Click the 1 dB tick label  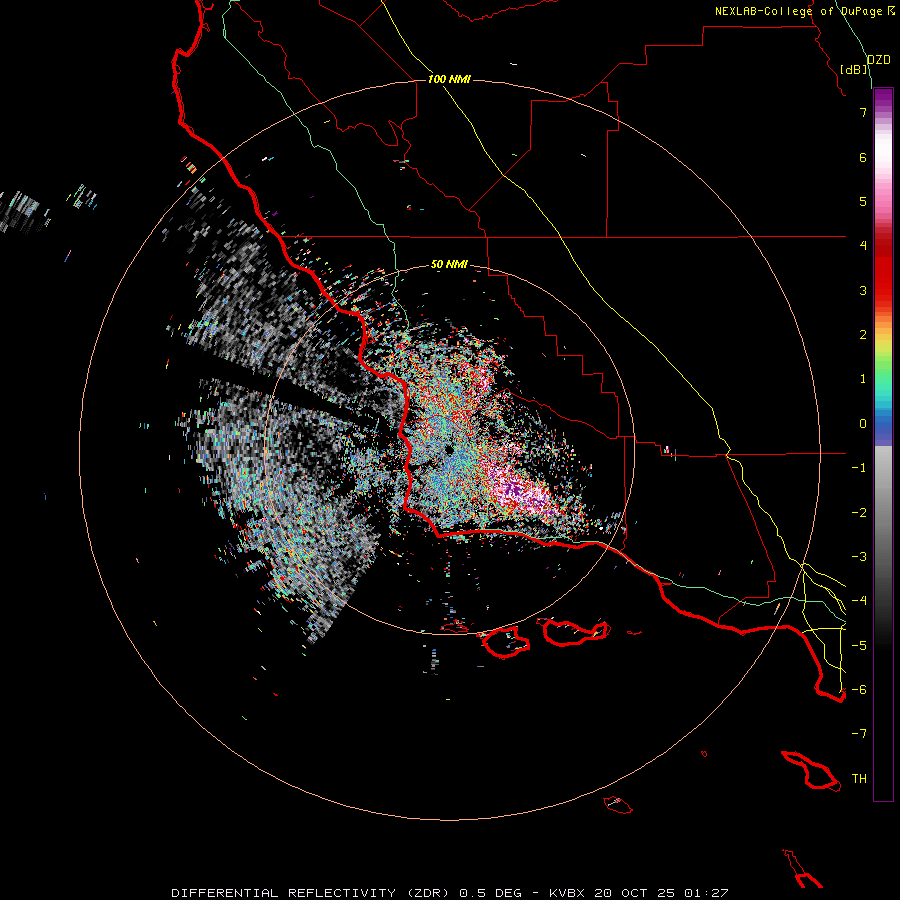point(863,379)
